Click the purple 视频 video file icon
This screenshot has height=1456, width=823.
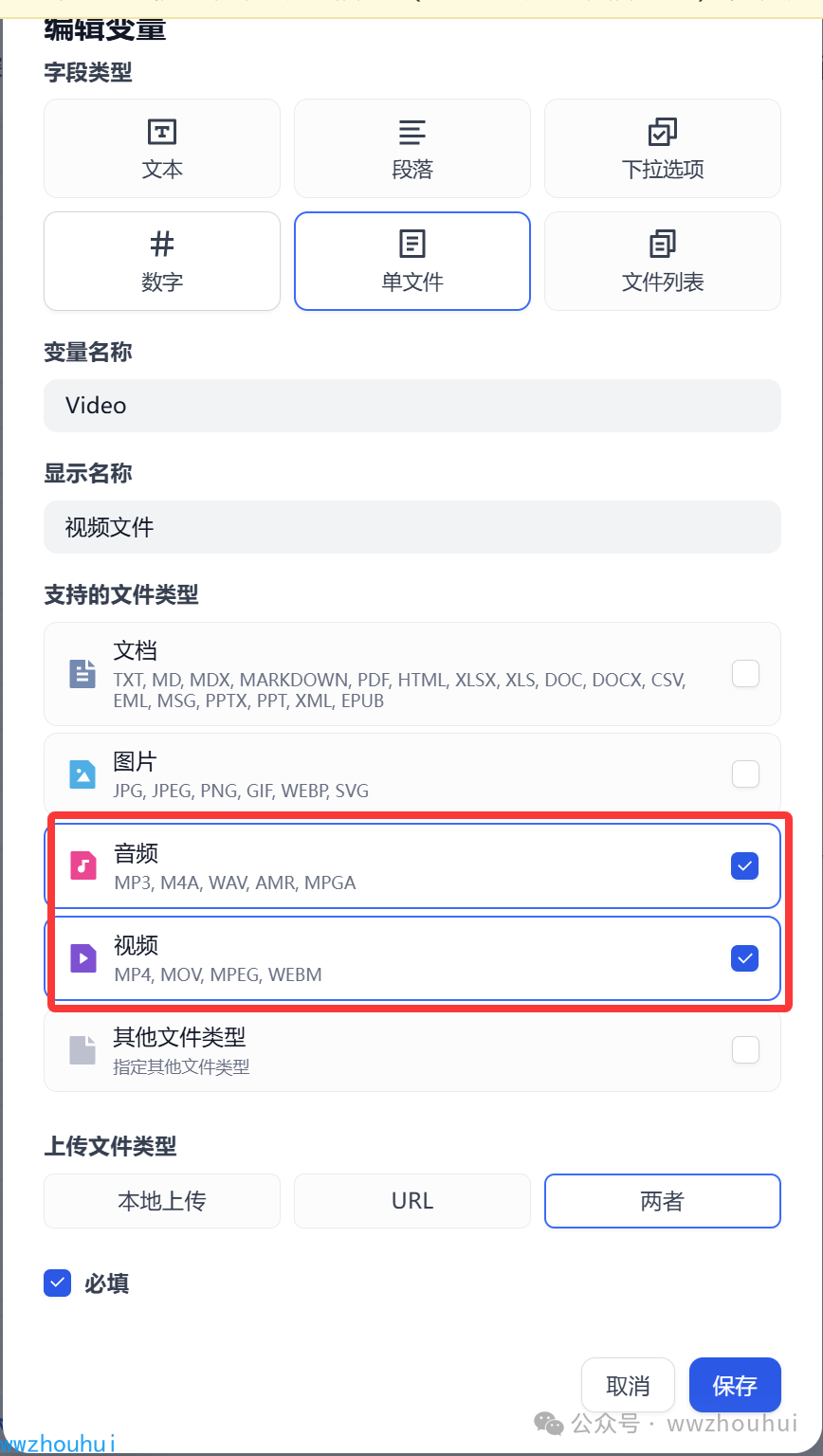point(83,958)
